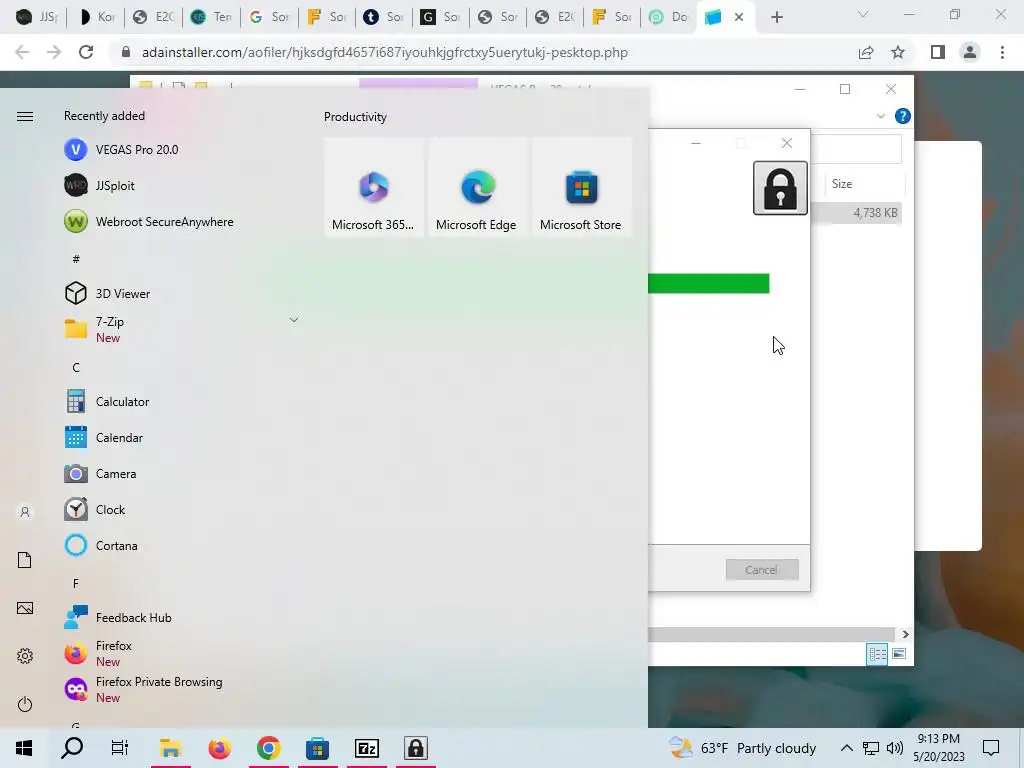The width and height of the screenshot is (1024, 768).
Task: Open the Microsoft Edge tile
Action: pos(477,187)
